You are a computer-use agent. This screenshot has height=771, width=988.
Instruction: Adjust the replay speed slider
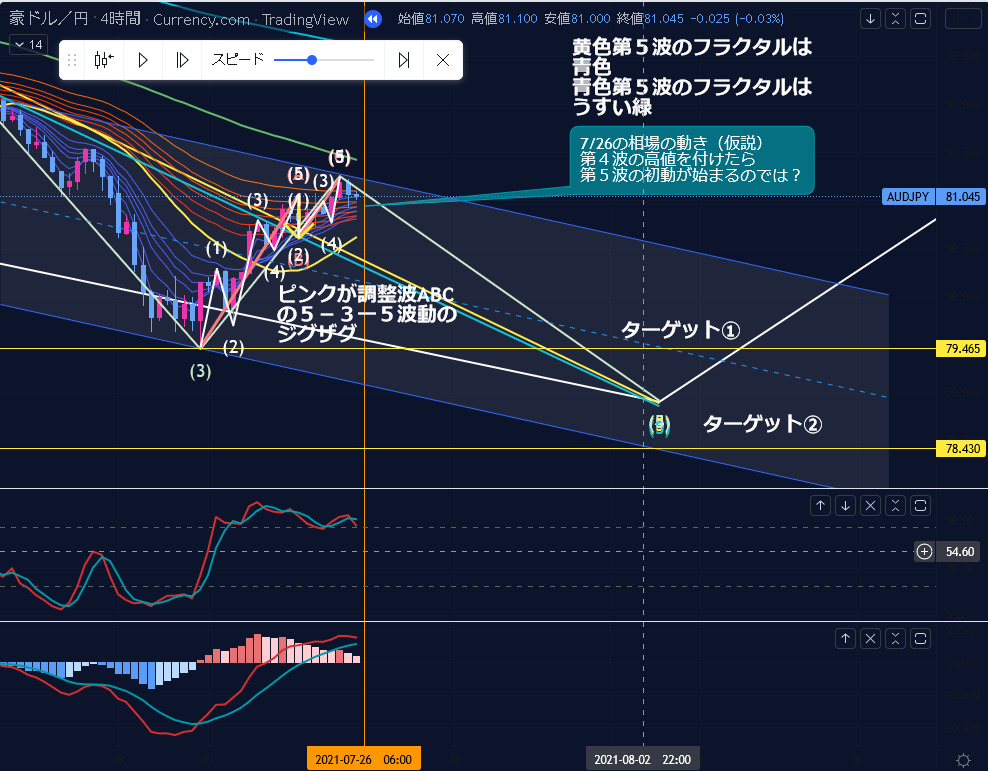(312, 60)
